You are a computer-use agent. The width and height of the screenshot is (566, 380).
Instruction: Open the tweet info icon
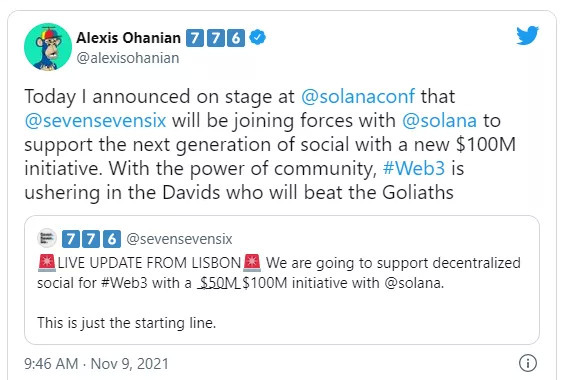pos(528,363)
